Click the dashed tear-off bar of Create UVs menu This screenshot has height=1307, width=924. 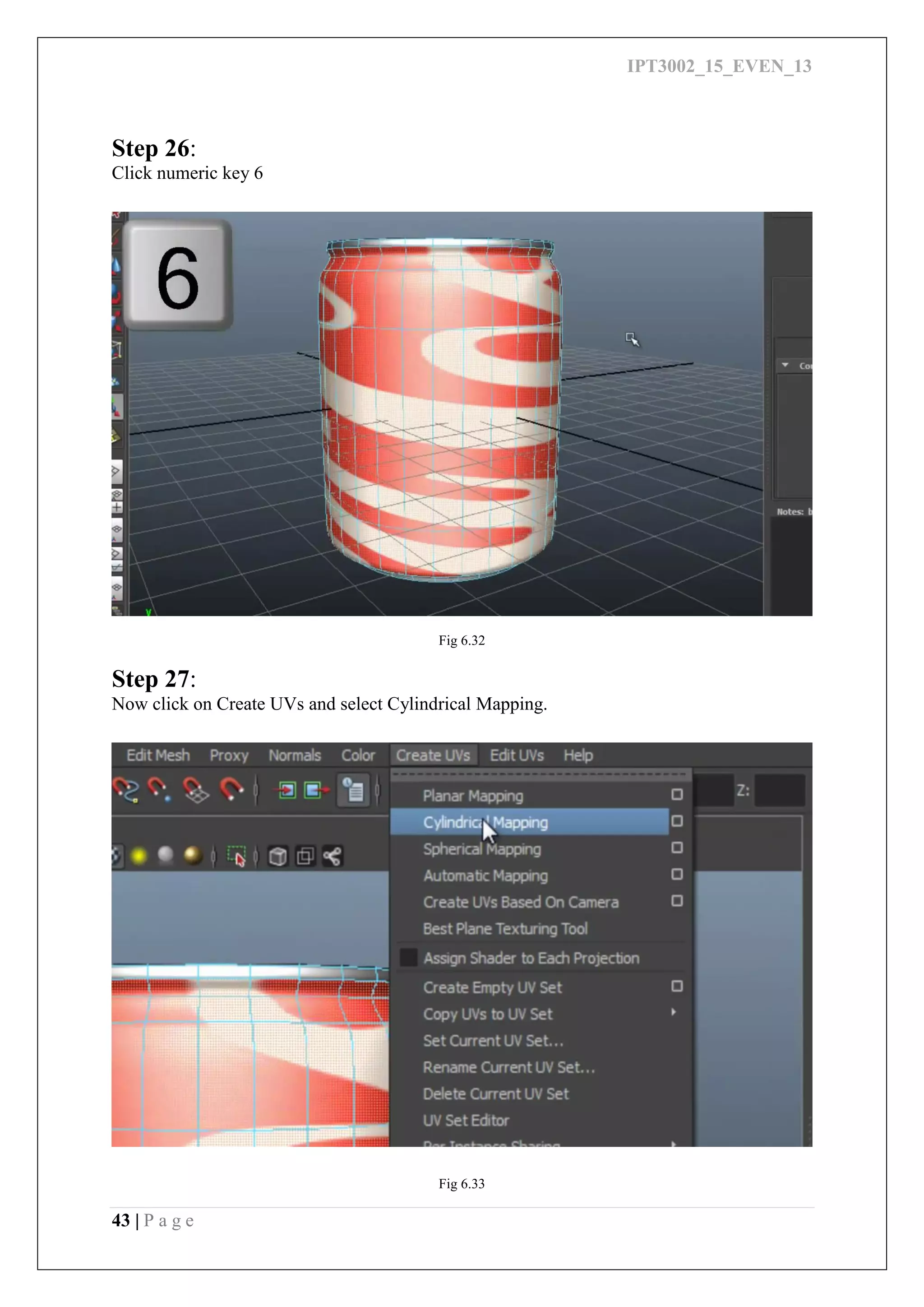pos(541,774)
